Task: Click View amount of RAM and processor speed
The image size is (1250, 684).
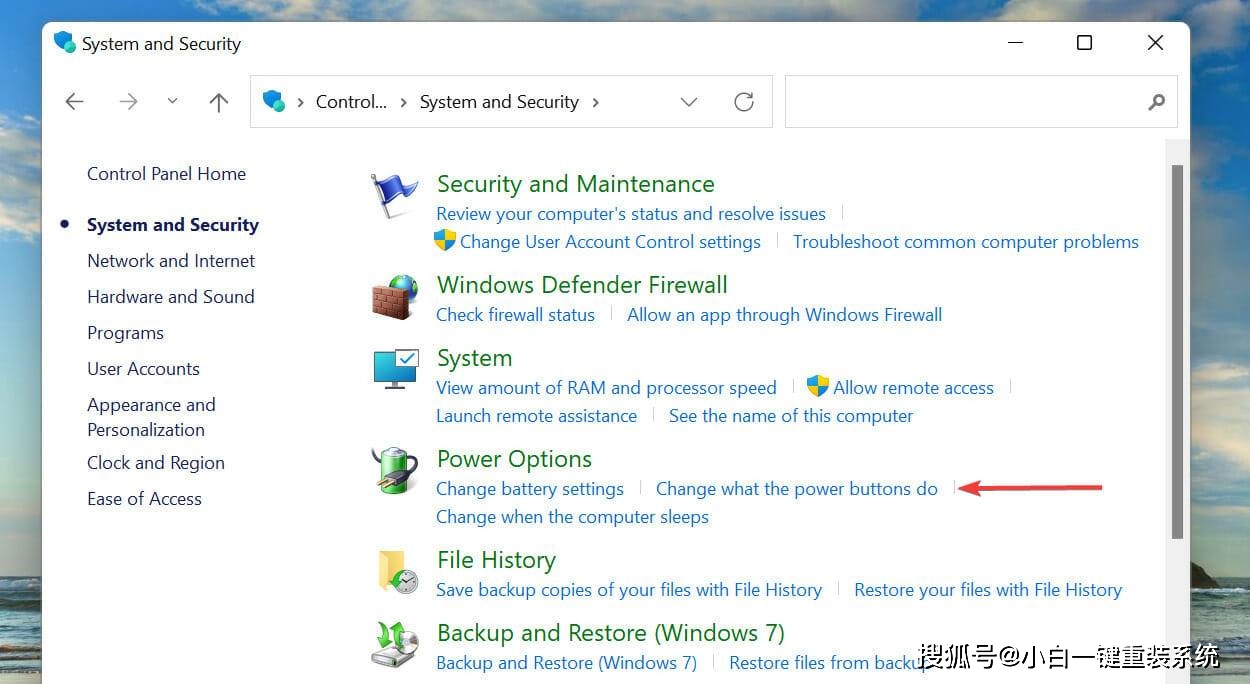Action: (606, 388)
